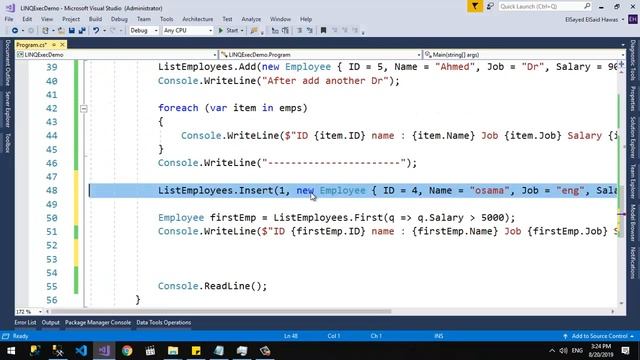Viewport: 640px width, 360px height.
Task: Click the Undo toolbar icon
Action: [96, 31]
